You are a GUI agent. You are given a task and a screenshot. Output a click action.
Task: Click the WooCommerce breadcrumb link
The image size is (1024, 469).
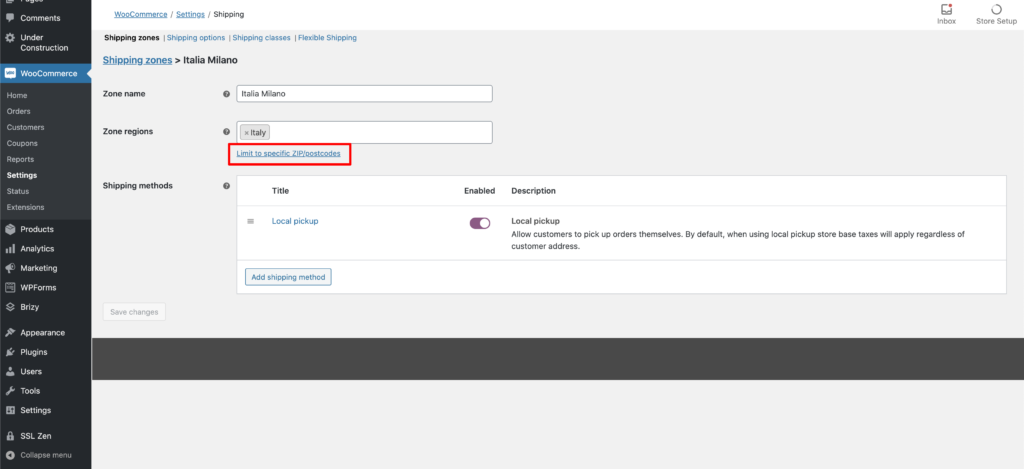pos(140,14)
